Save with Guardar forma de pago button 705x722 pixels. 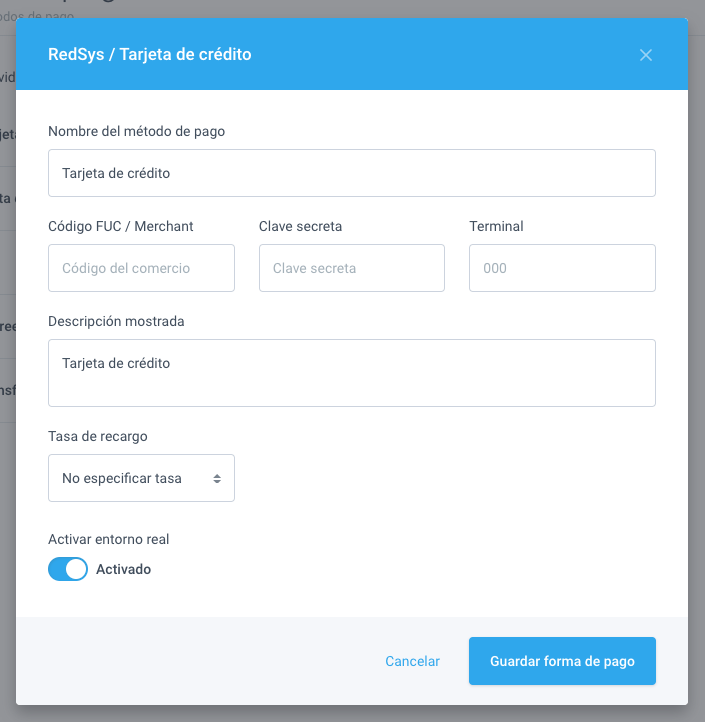[562, 661]
